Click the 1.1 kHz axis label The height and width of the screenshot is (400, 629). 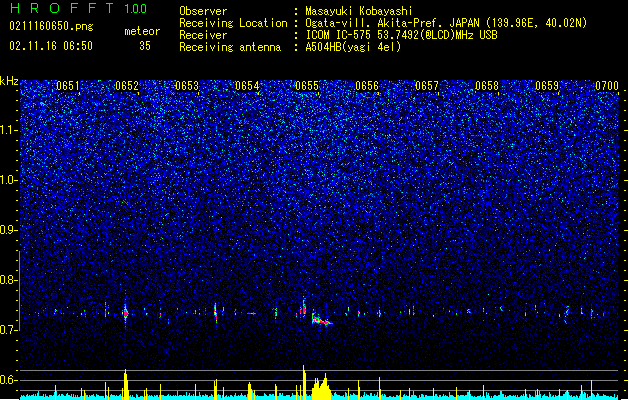9,130
